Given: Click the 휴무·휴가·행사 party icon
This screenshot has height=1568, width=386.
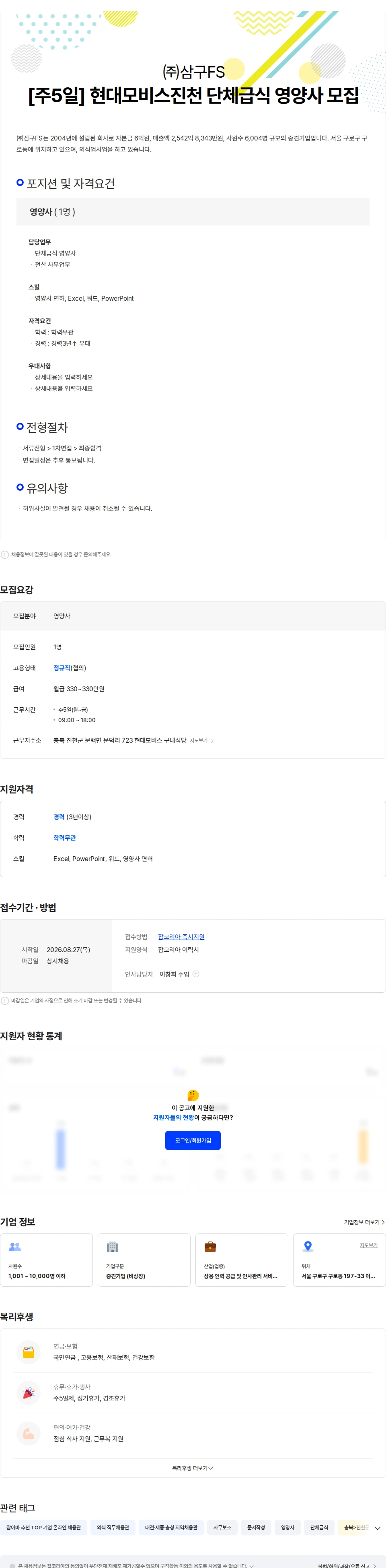Looking at the screenshot, I should [29, 1393].
